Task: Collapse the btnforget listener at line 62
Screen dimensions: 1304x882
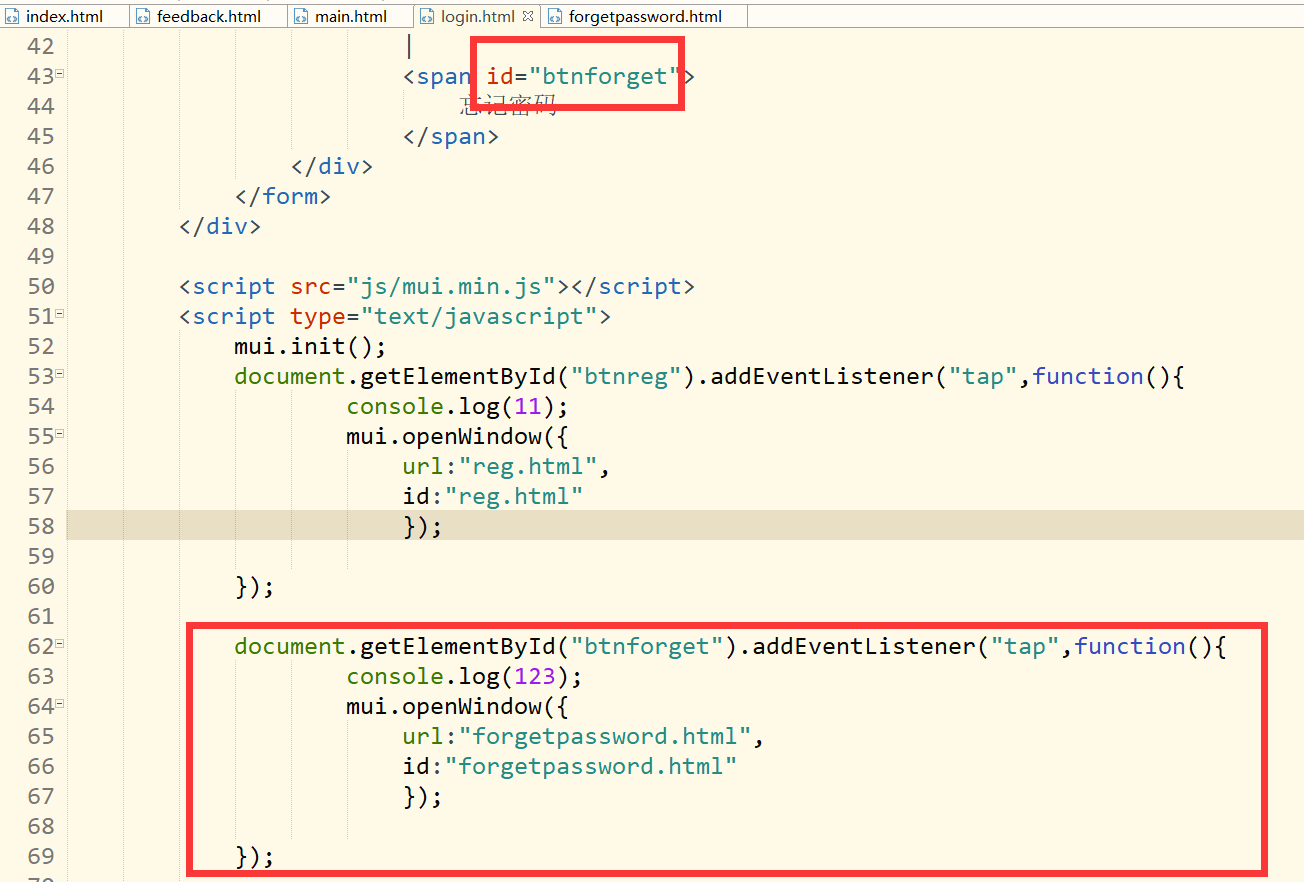Action: click(x=61, y=644)
